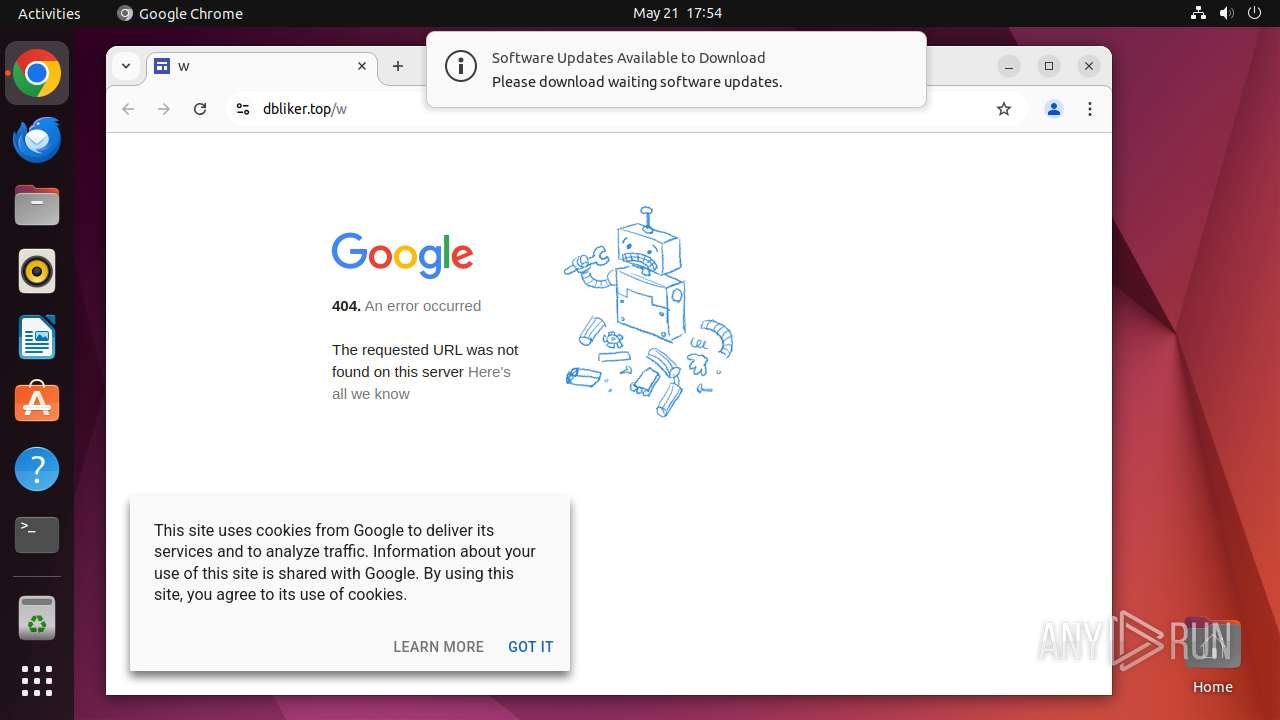Open the Trash in the dock
This screenshot has height=720, width=1280.
click(37, 618)
